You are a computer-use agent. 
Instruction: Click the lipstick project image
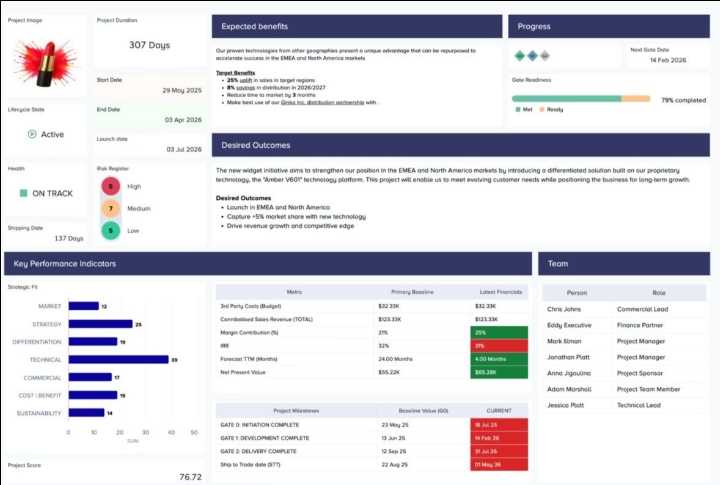[45, 63]
